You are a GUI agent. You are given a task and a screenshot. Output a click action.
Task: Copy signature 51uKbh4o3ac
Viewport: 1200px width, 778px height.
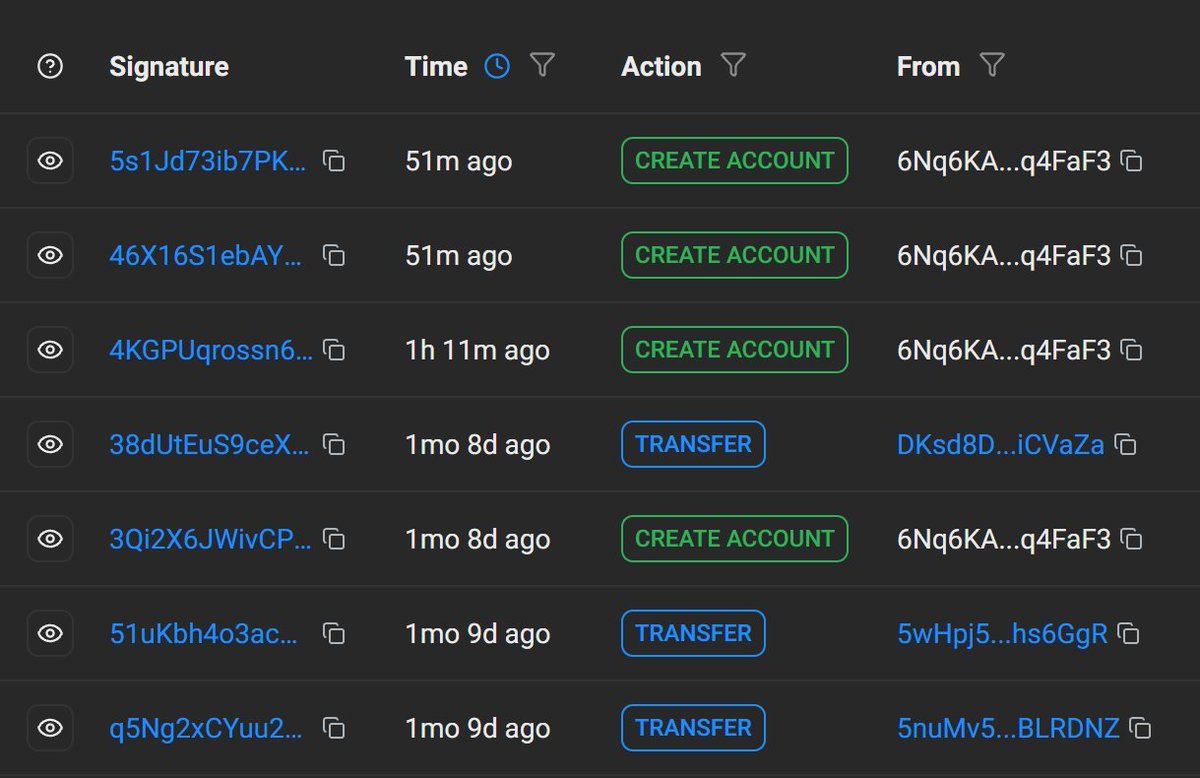(334, 633)
